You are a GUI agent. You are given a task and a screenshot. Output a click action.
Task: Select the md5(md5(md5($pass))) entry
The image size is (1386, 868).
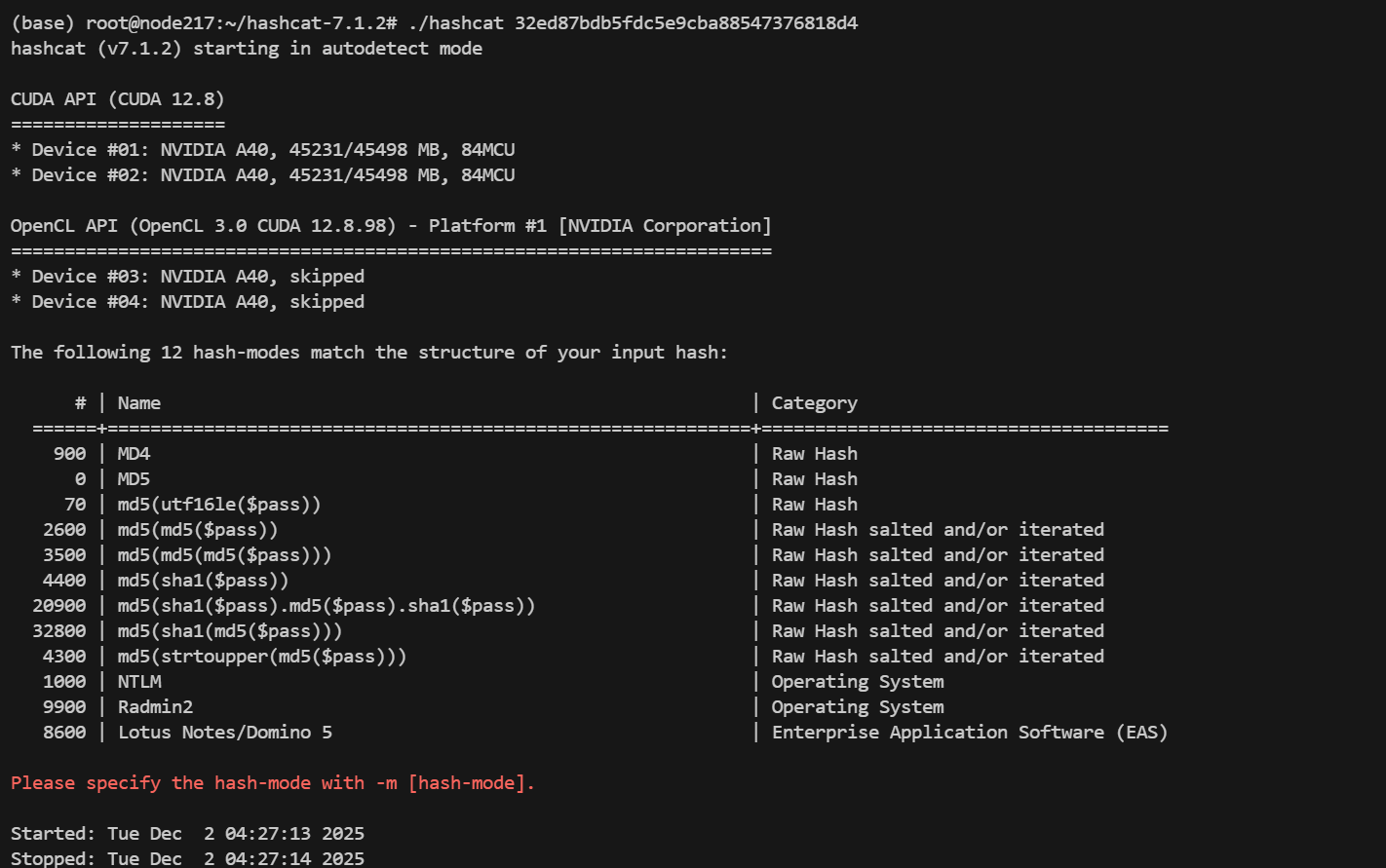coord(224,555)
